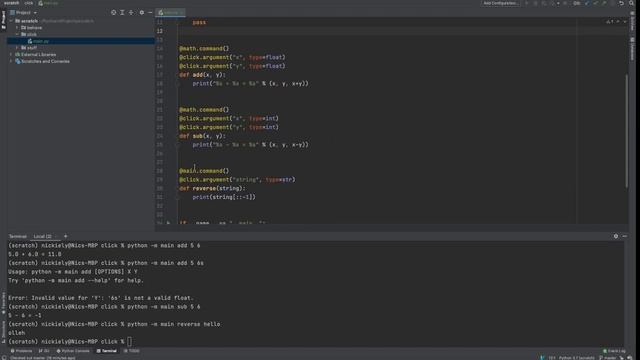Click the Error invalid value terminal line
Image resolution: width=640 pixels, height=360 pixels.
coord(101,298)
